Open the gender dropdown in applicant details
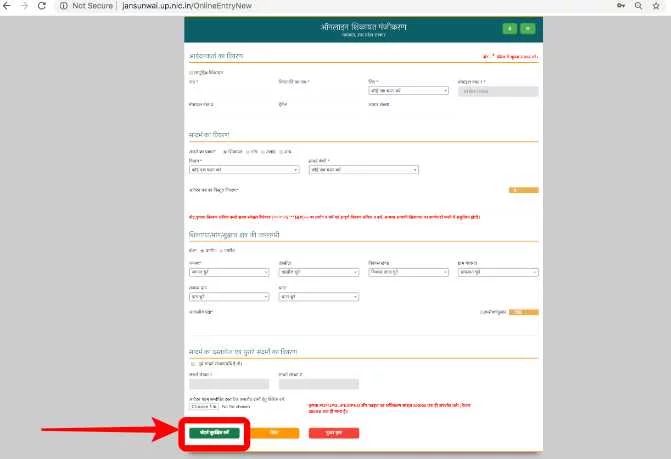This screenshot has width=671, height=459. click(x=408, y=91)
